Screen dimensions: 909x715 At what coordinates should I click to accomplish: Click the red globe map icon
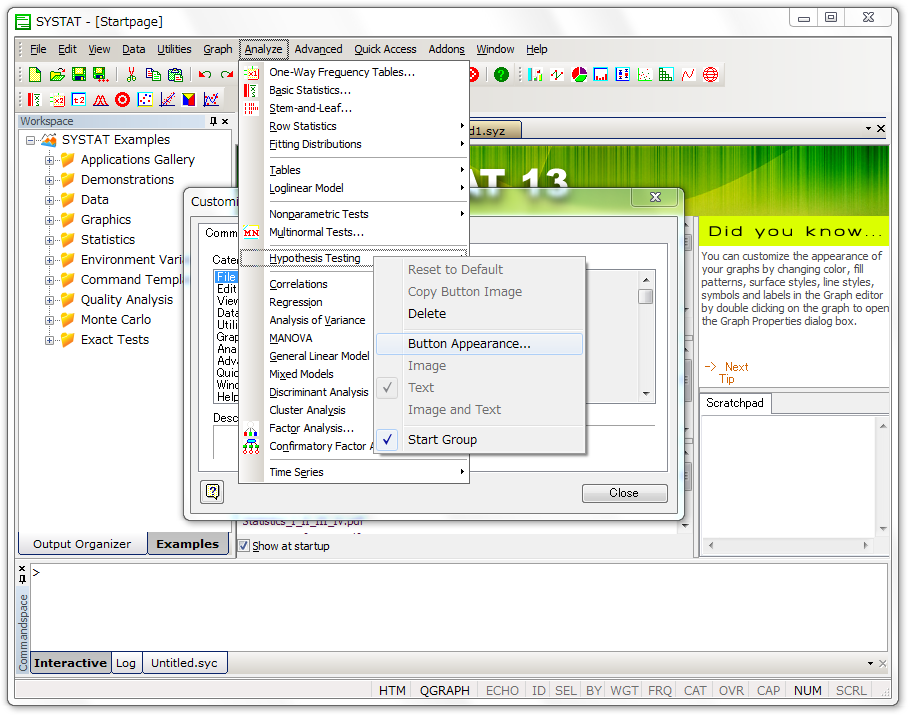(x=710, y=74)
